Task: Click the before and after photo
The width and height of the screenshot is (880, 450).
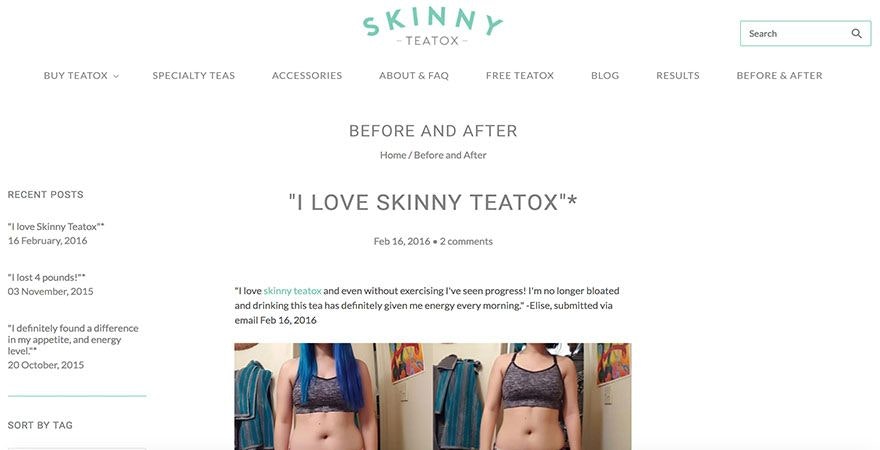Action: coord(433,397)
